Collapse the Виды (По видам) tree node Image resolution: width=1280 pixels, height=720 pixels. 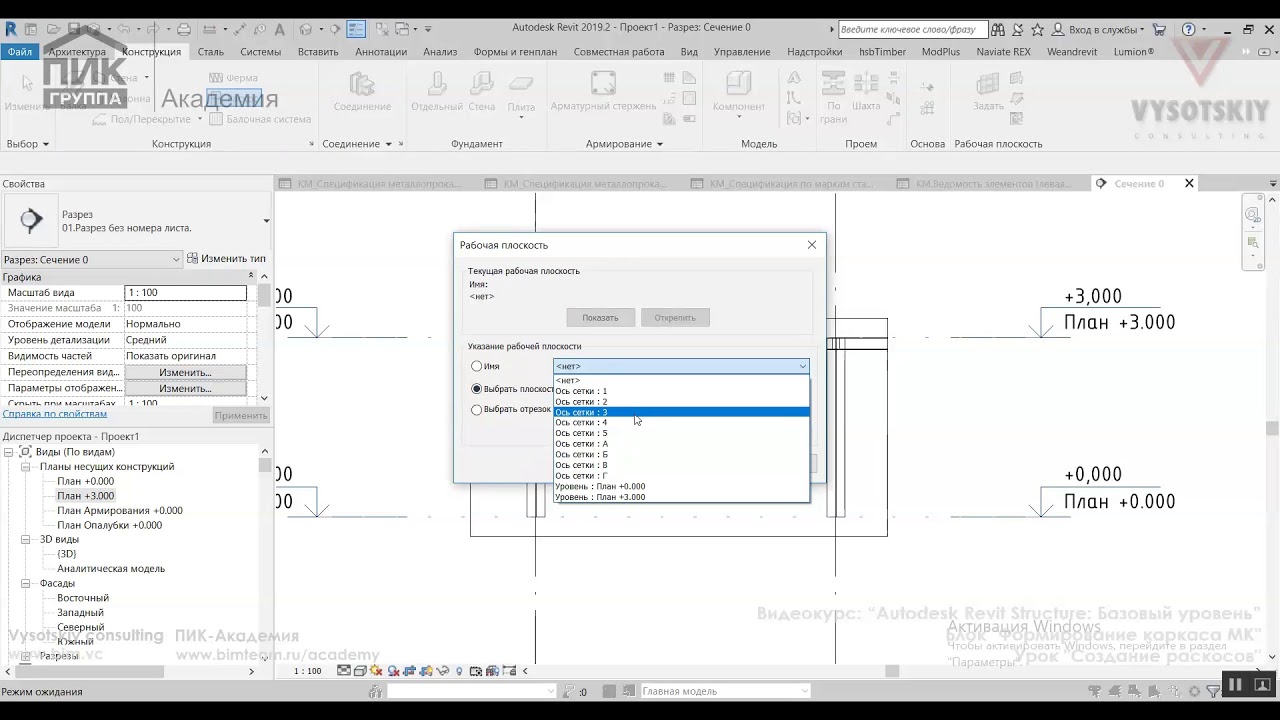(9, 452)
